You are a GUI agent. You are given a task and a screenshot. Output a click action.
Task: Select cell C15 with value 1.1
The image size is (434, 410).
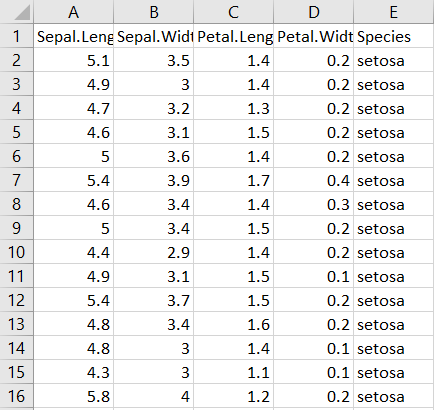pyautogui.click(x=233, y=372)
